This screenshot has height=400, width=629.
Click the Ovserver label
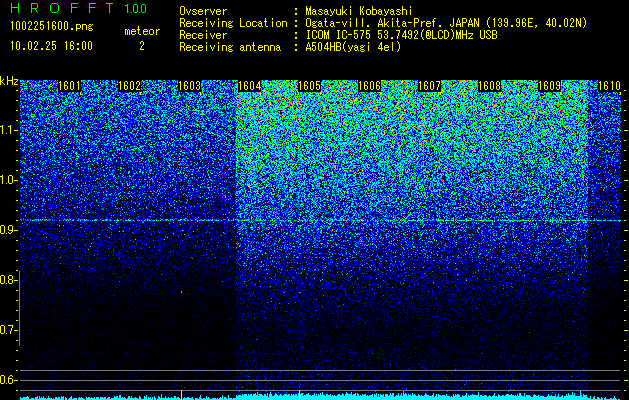click(x=203, y=11)
